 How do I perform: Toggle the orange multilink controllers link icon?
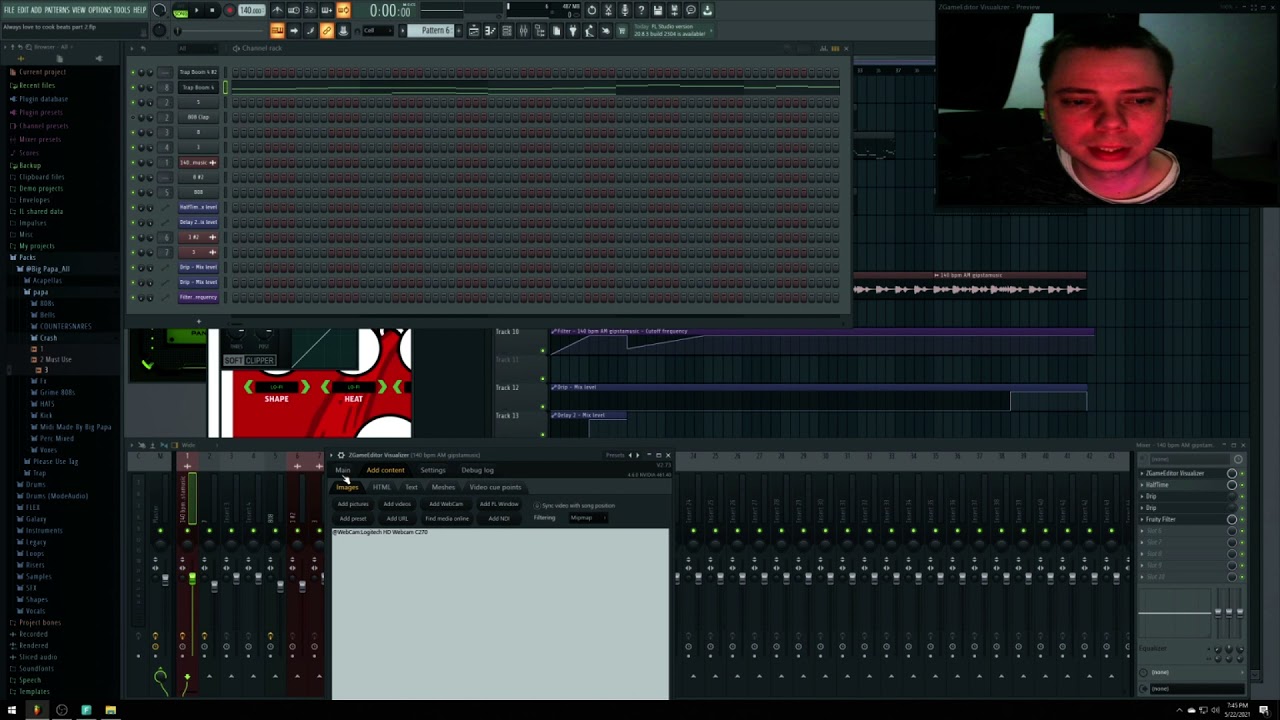326,31
